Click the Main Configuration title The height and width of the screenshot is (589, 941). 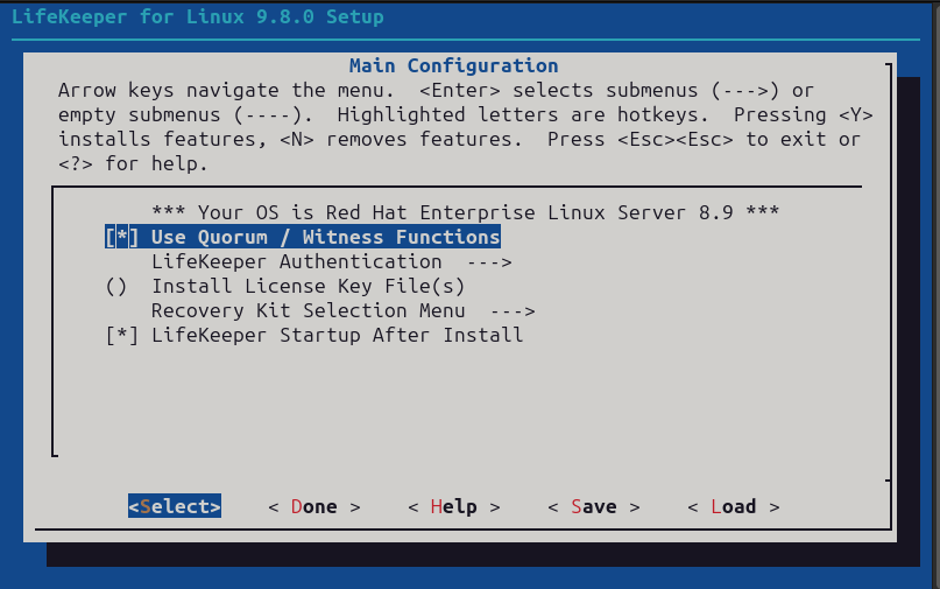tap(454, 65)
